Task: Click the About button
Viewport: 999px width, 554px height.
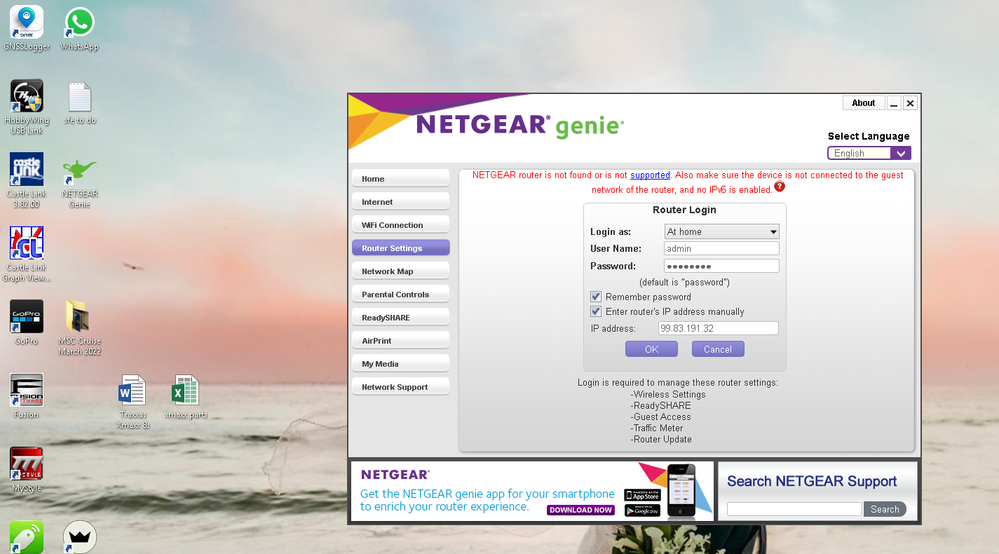Action: coord(863,103)
